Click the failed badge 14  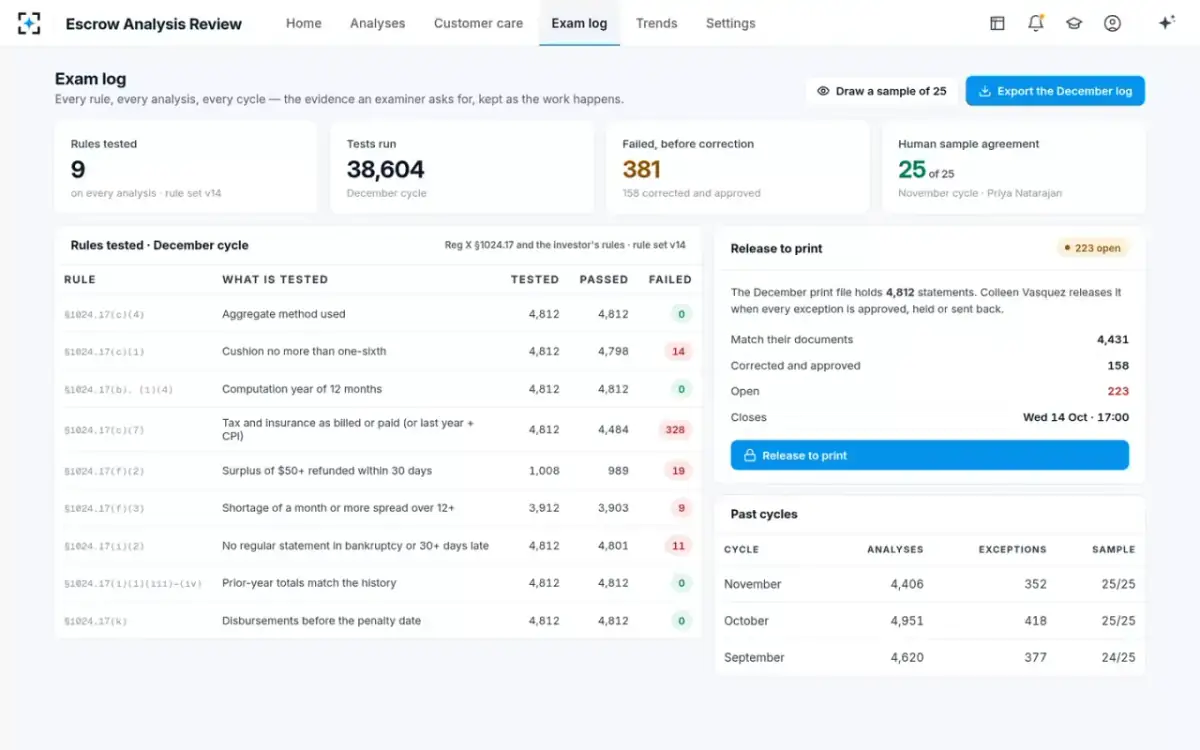679,352
